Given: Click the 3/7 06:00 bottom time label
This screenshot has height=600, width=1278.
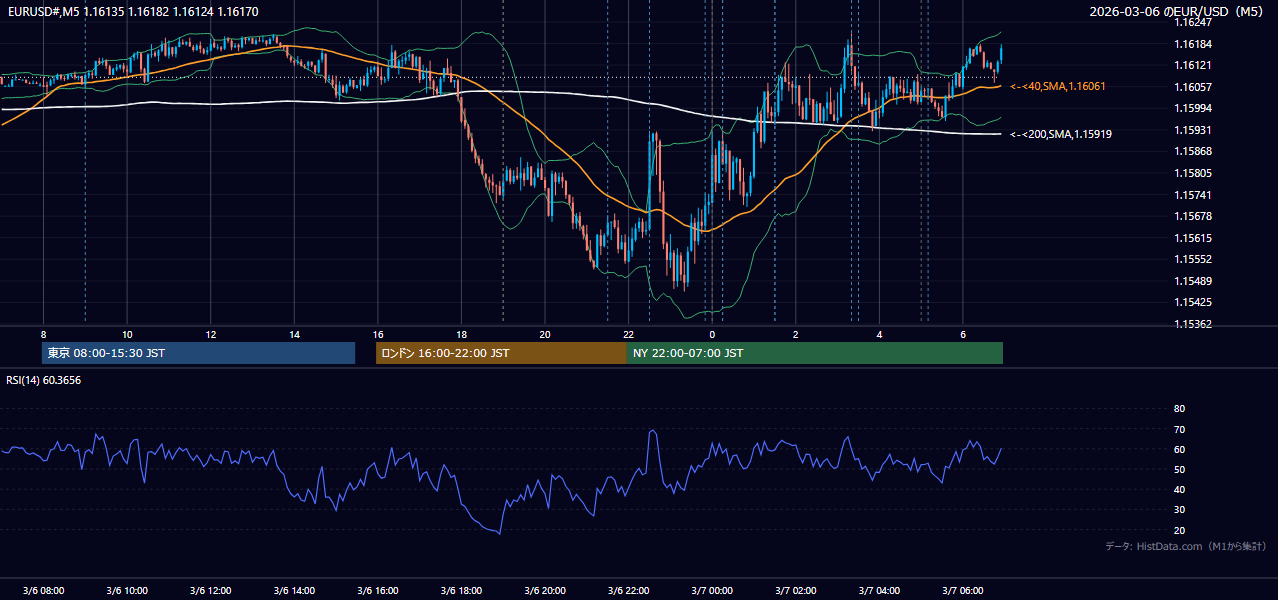Looking at the screenshot, I should pos(962,591).
